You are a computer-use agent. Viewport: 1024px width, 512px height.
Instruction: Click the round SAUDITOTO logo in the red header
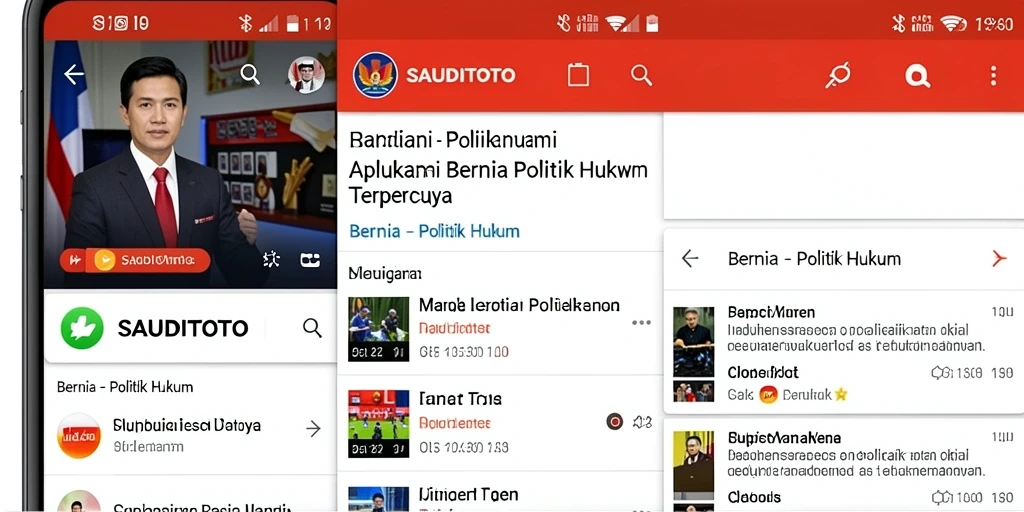[x=375, y=75]
